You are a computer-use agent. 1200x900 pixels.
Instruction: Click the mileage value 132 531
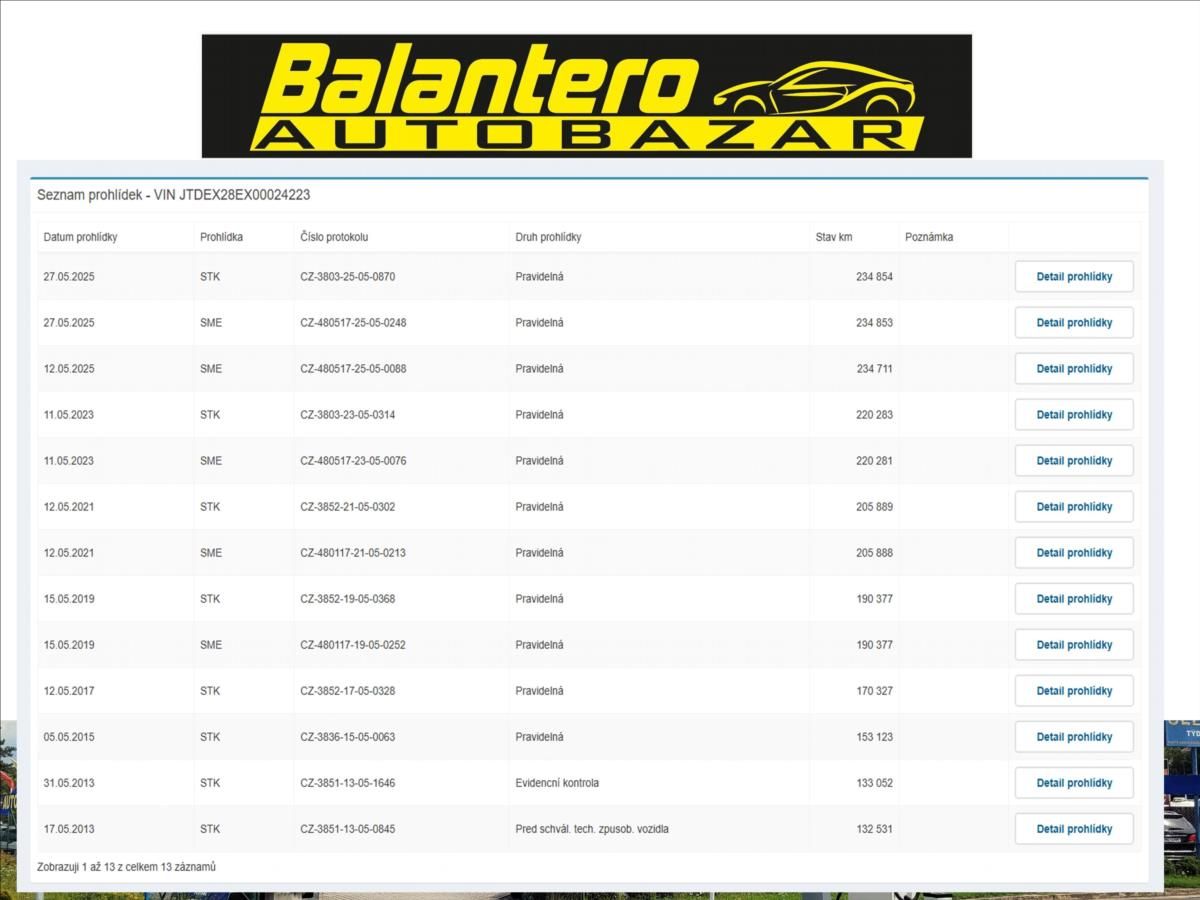coord(874,828)
